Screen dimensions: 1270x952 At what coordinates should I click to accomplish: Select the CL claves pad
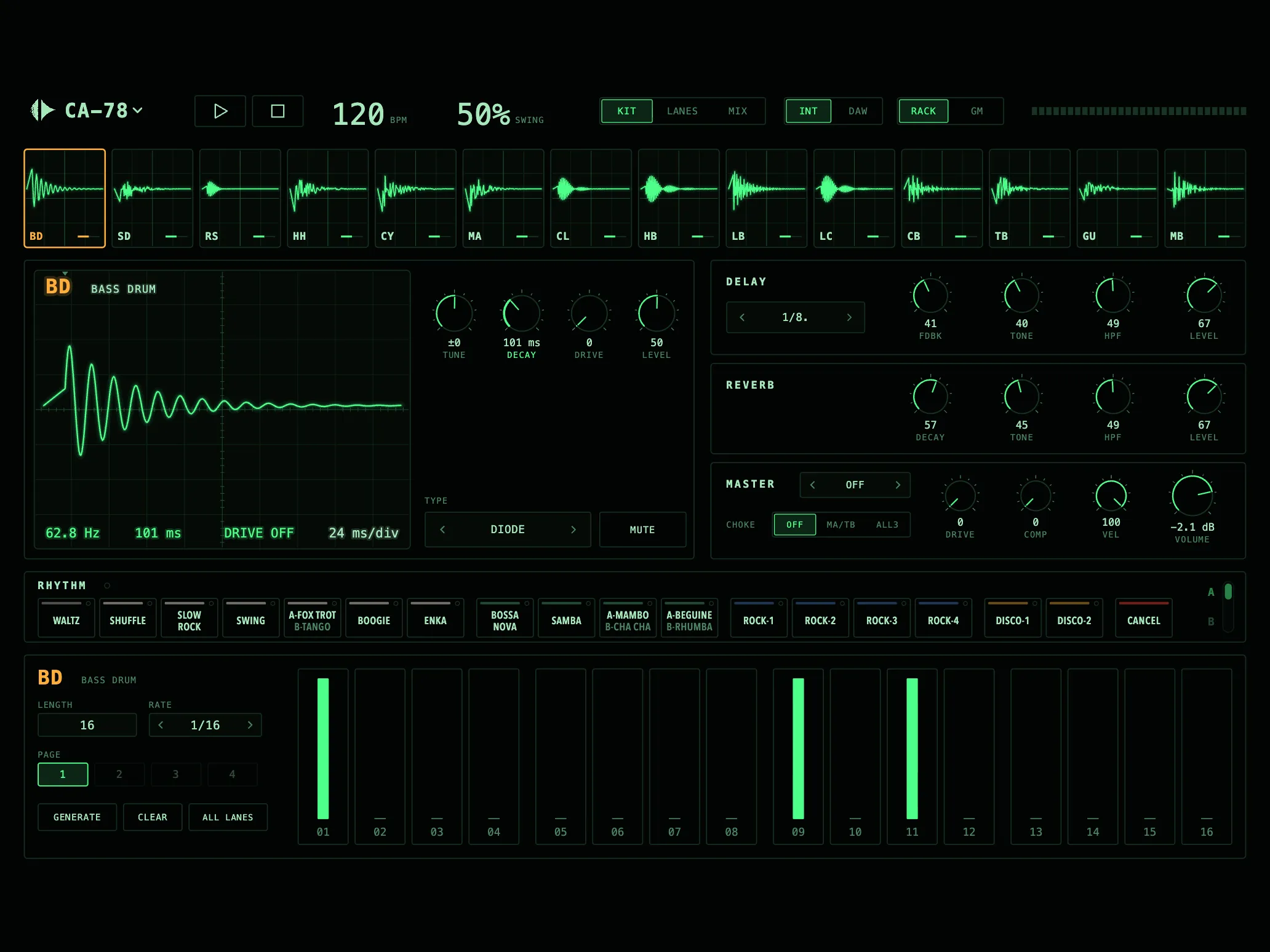point(591,198)
